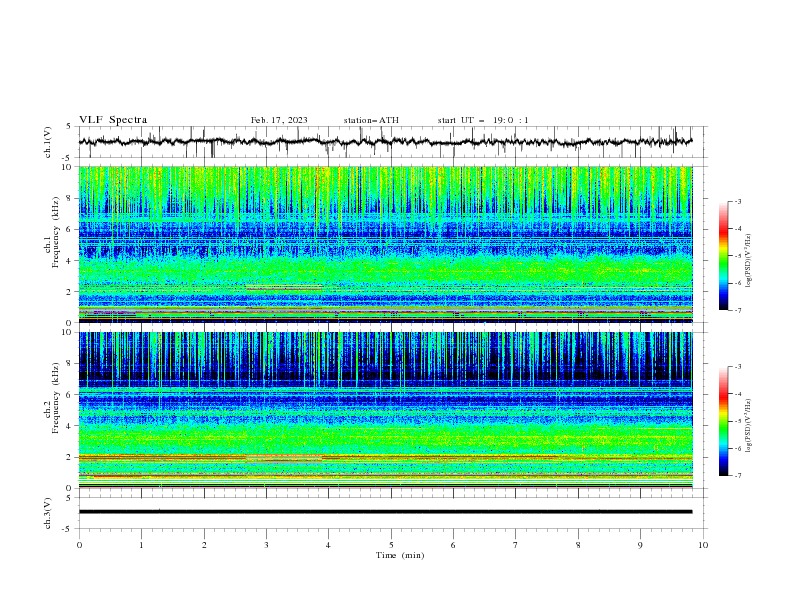Click time axis tick label 10
This screenshot has height=612, width=792.
[703, 545]
